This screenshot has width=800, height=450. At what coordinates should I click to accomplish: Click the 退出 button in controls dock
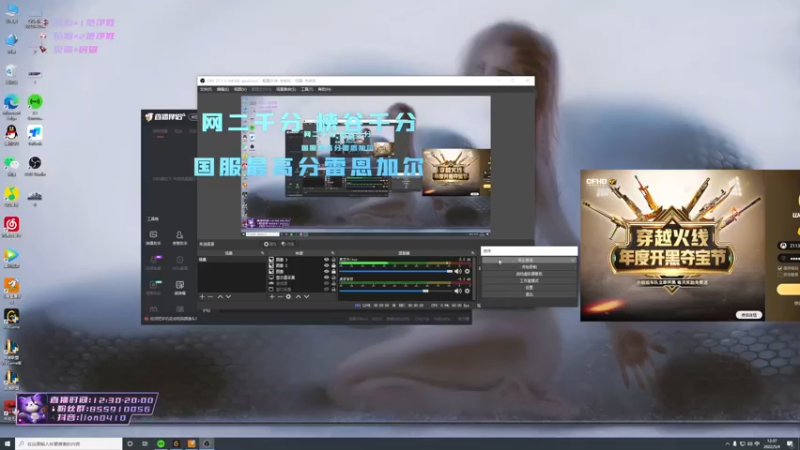(529, 294)
